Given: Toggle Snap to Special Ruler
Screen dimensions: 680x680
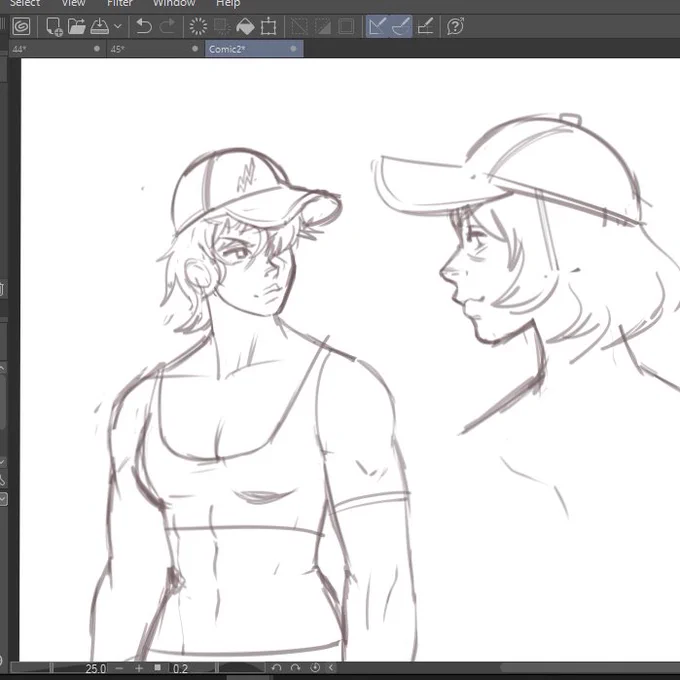Looking at the screenshot, I should click(401, 26).
